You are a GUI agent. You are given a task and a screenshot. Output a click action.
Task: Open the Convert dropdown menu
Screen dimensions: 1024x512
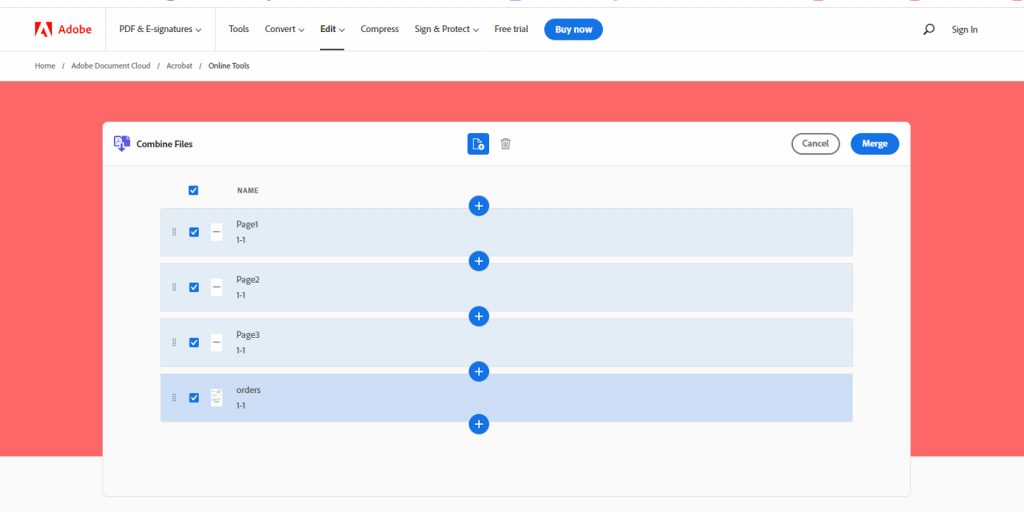pyautogui.click(x=284, y=29)
